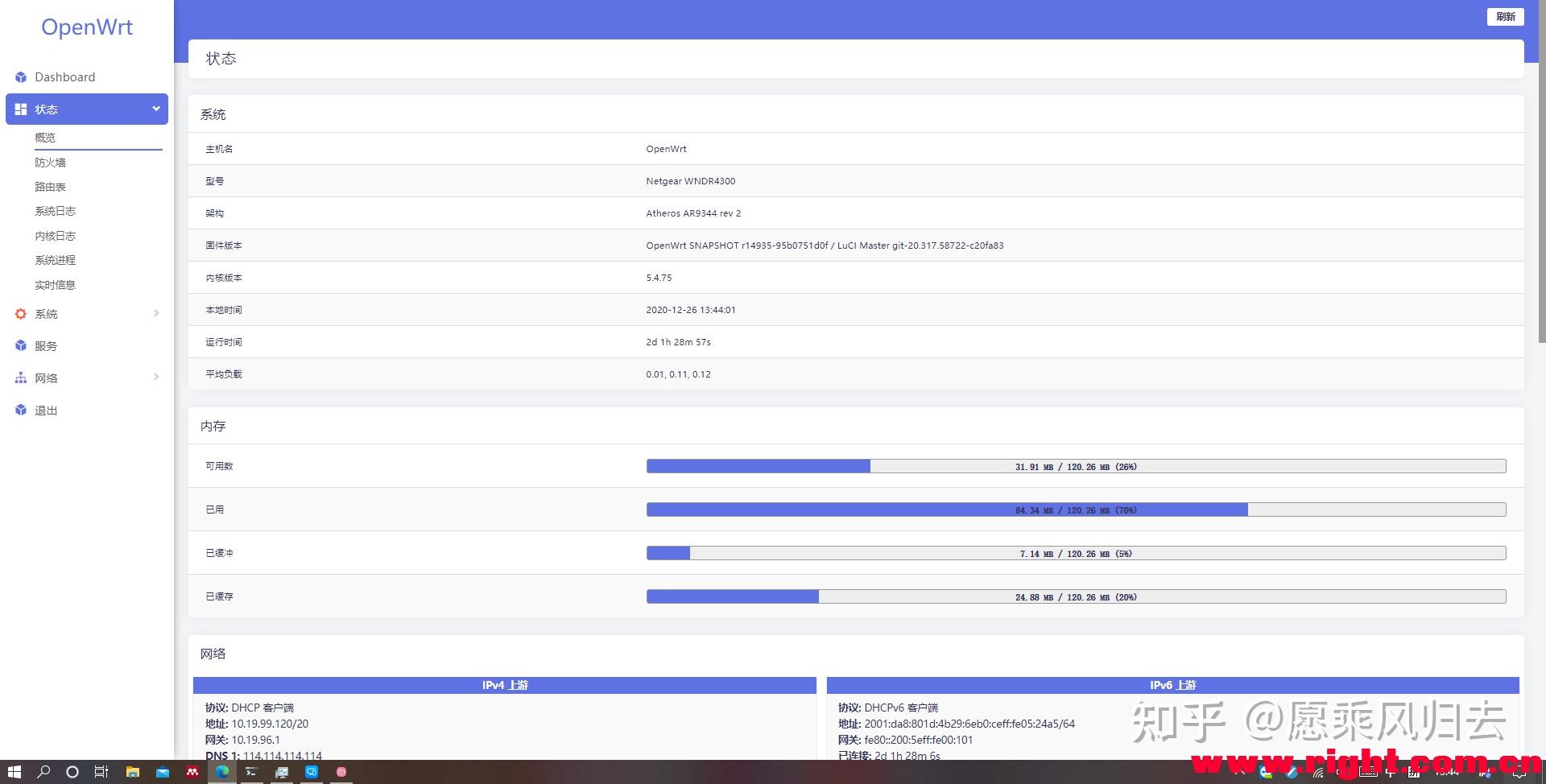Open the 防火墙 submenu item

pos(50,163)
